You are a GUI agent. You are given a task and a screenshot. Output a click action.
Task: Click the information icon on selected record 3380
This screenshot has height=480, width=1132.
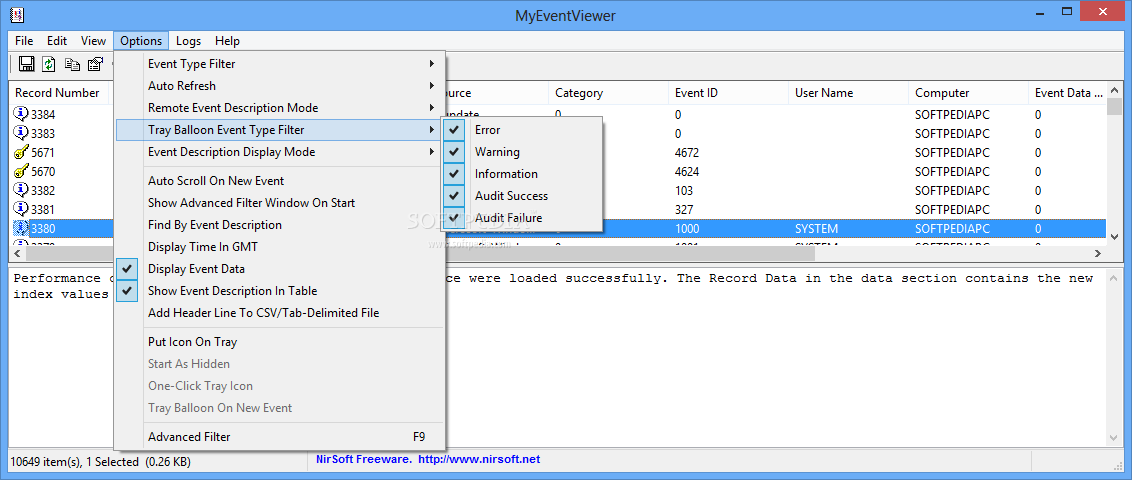click(x=21, y=228)
